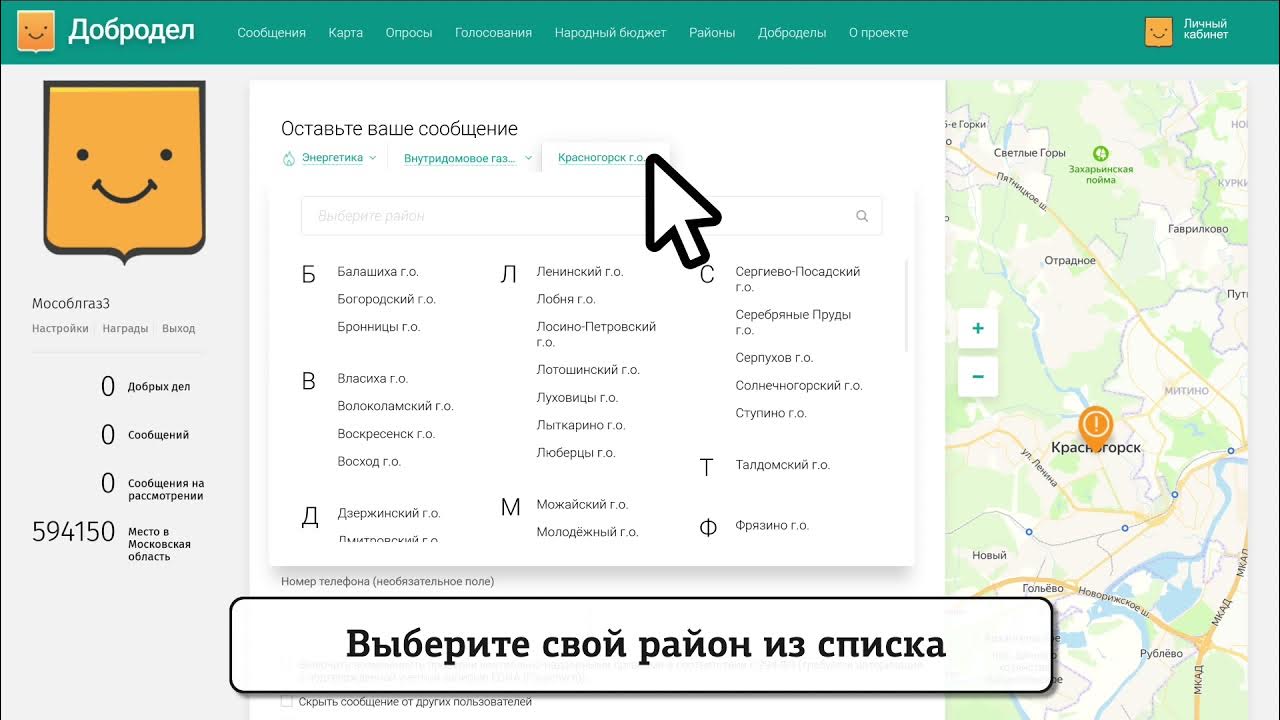This screenshot has height=720, width=1280.
Task: Select Лобня г.о. from the list
Action: (566, 299)
